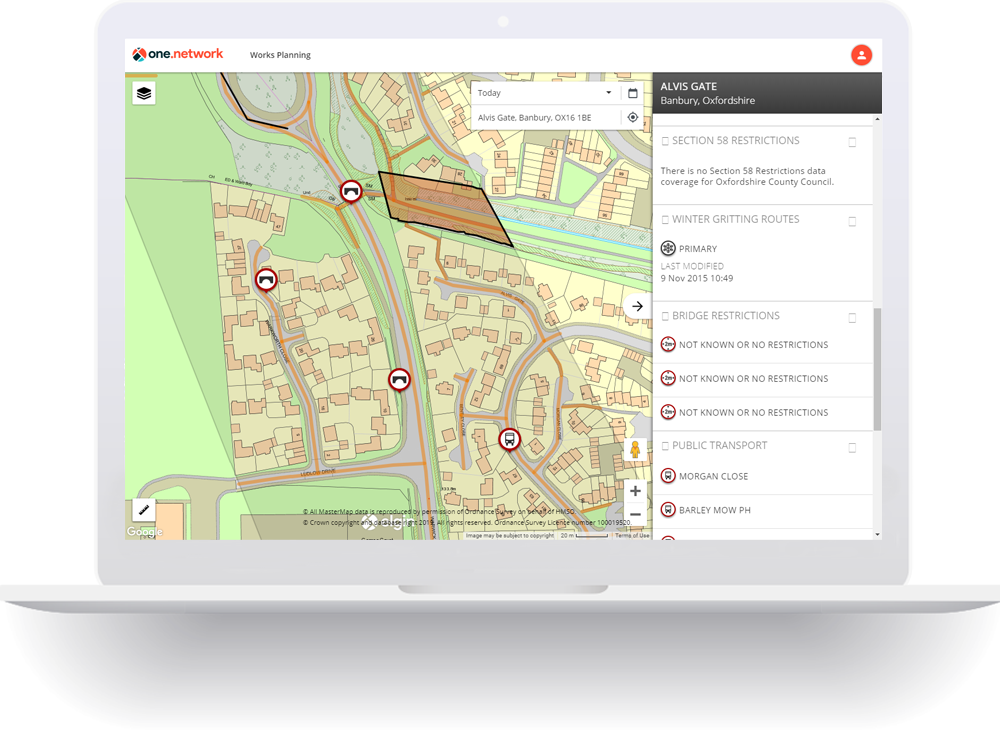1000x730 pixels.
Task: Tick the Winter Gritting Routes checkbox
Action: [x=852, y=221]
